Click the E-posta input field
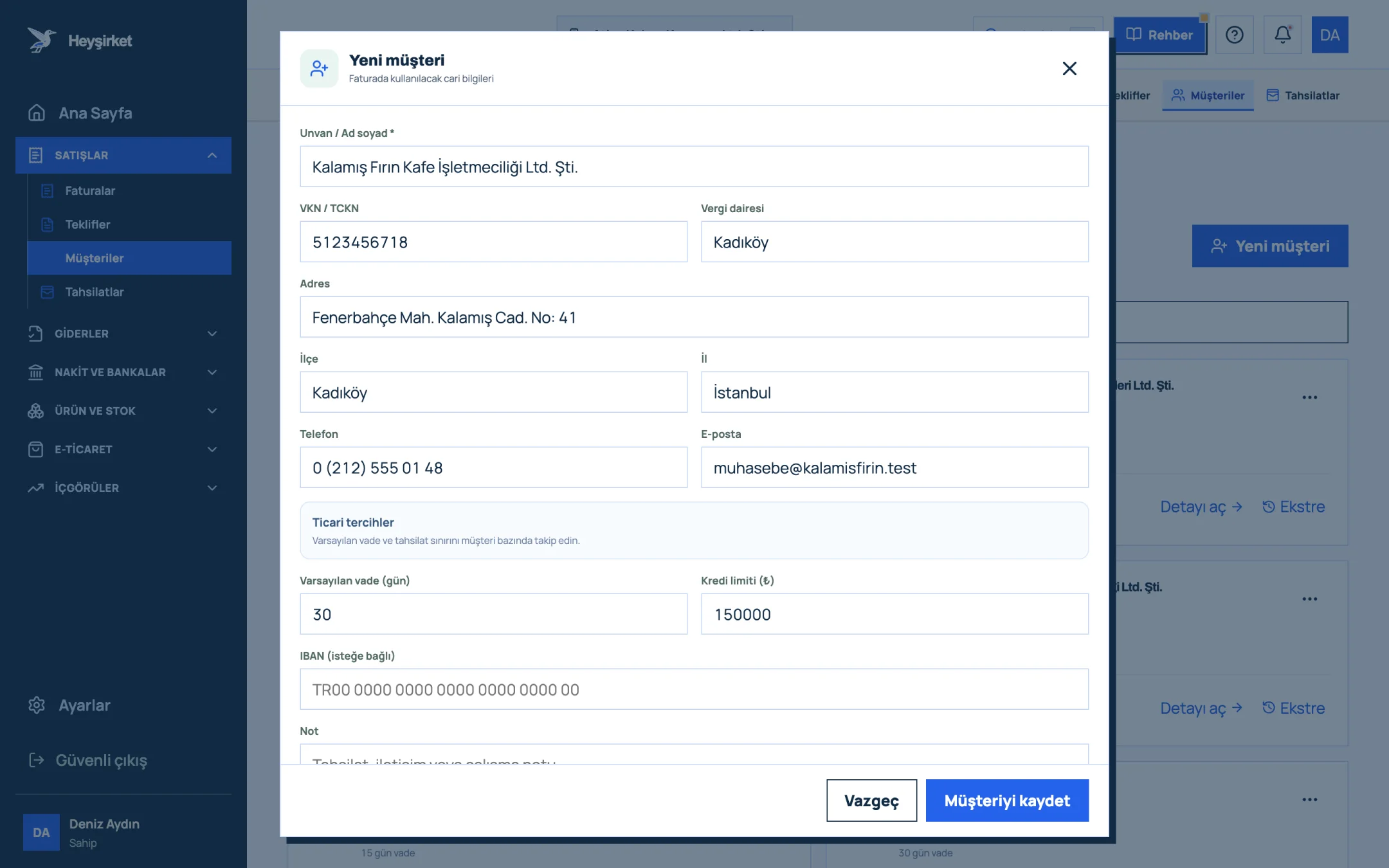The image size is (1389, 868). 894,467
